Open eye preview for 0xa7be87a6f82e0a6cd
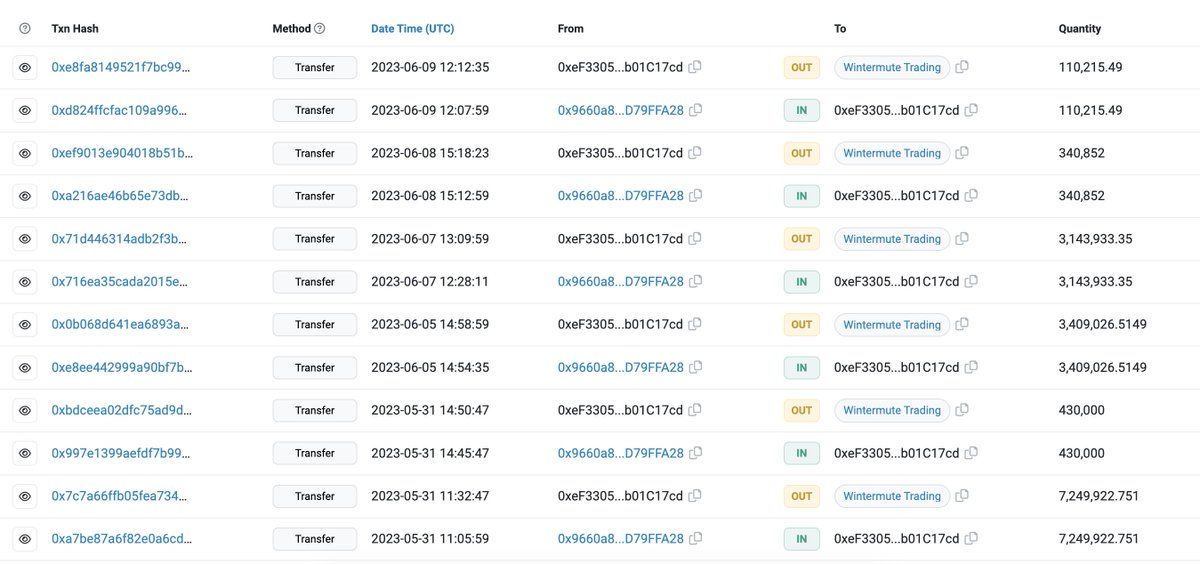 pos(25,539)
